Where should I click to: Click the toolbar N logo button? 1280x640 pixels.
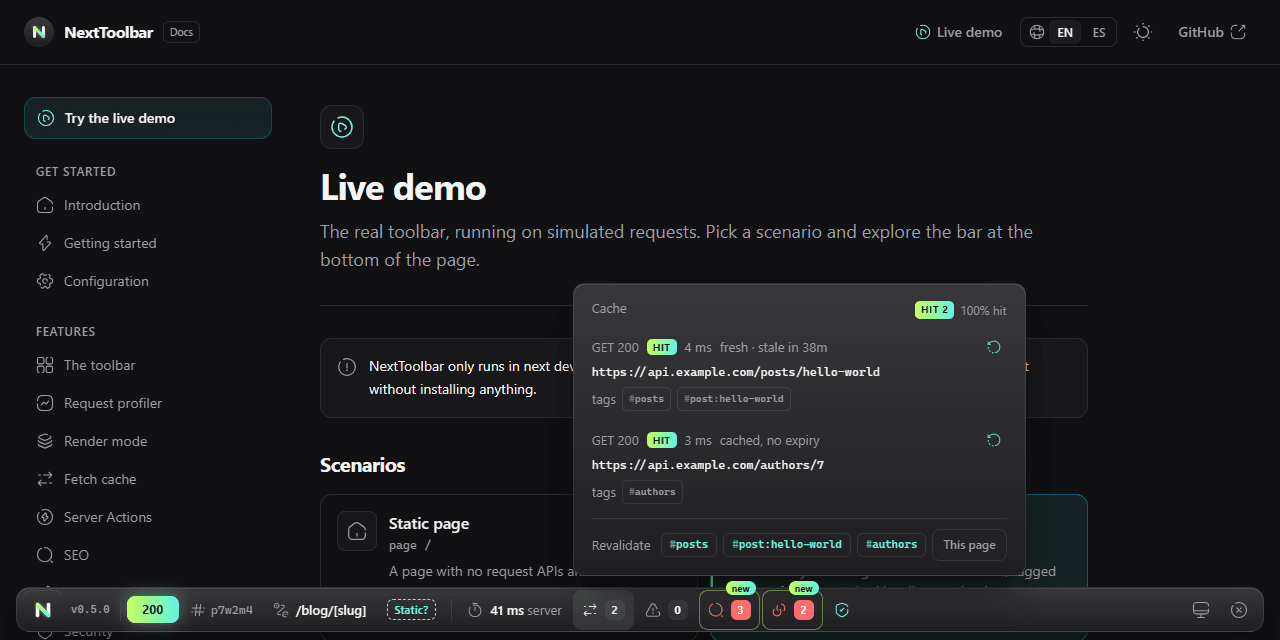pyautogui.click(x=42, y=610)
